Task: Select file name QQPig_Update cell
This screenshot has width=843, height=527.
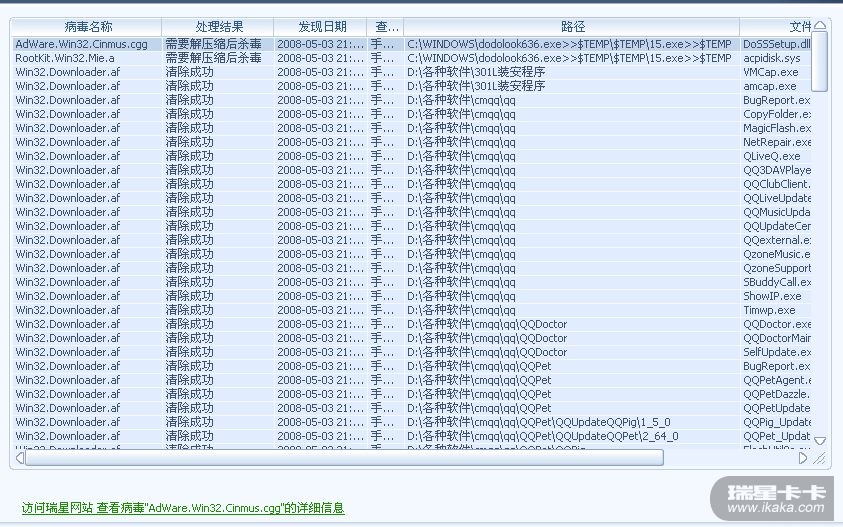Action: tap(776, 422)
